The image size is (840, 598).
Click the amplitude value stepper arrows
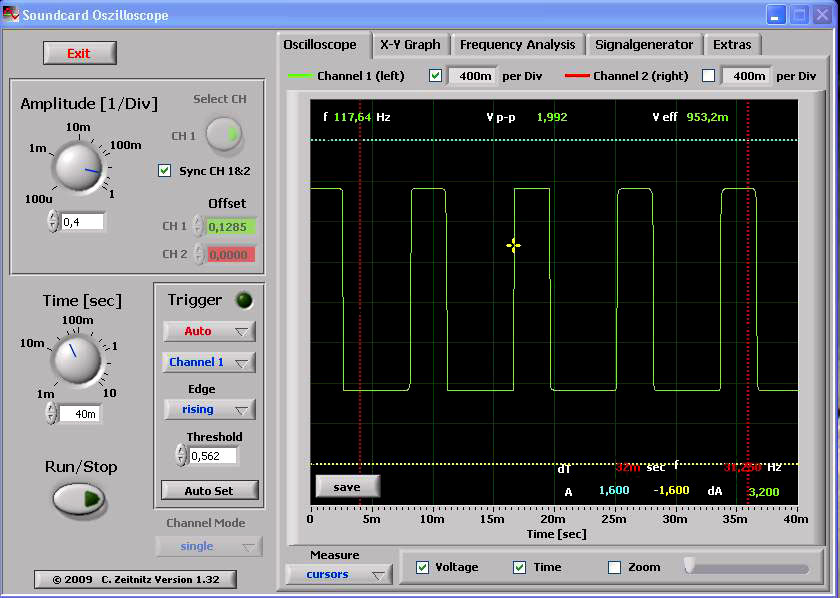pos(52,221)
